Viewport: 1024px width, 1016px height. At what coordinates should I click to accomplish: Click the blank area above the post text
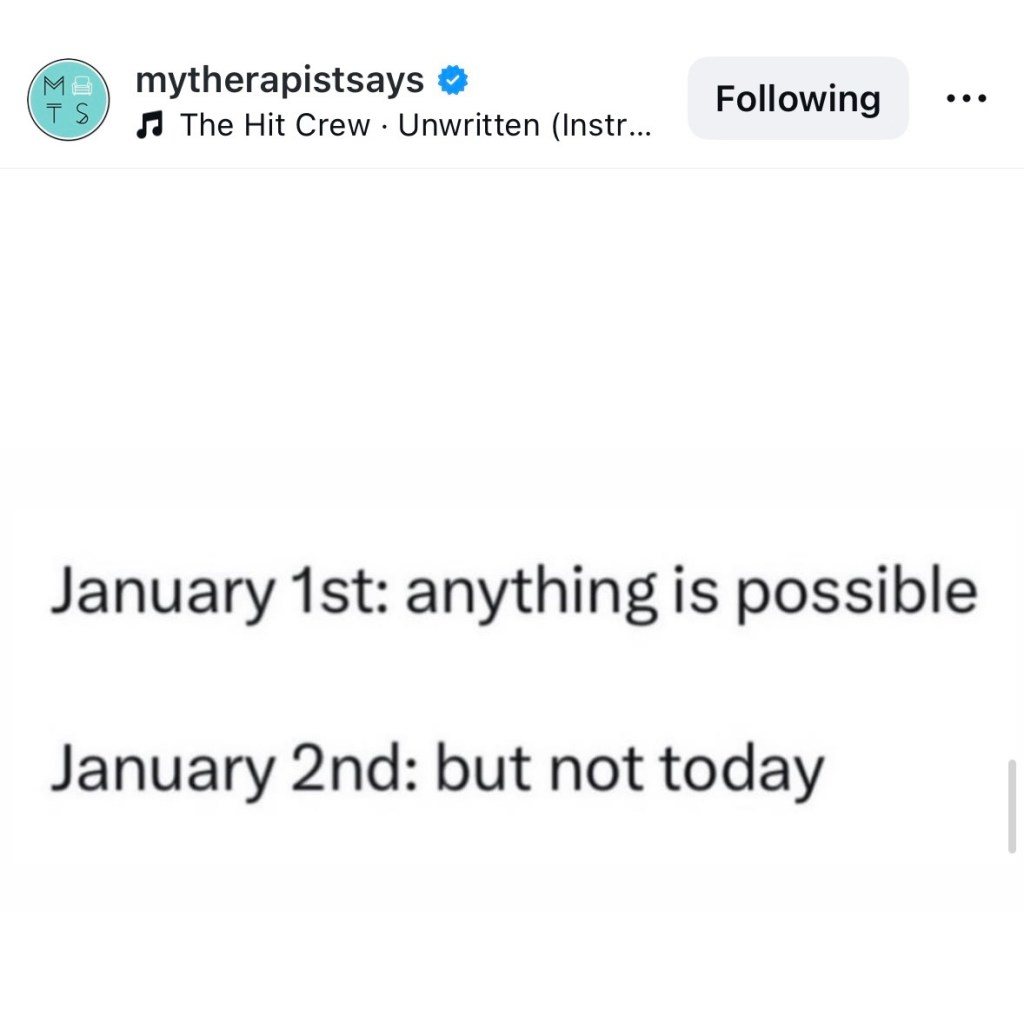(512, 340)
